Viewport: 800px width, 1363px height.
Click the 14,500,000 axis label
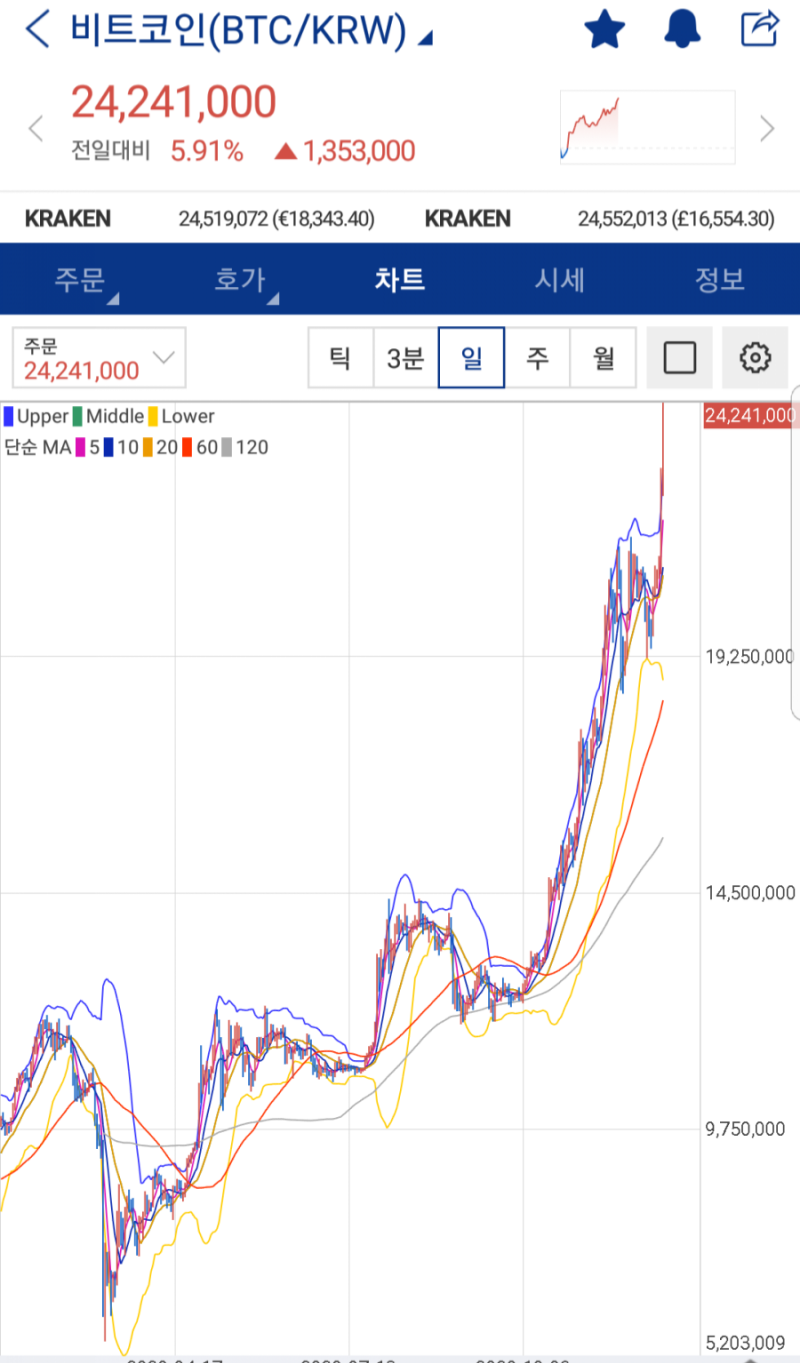[750, 892]
